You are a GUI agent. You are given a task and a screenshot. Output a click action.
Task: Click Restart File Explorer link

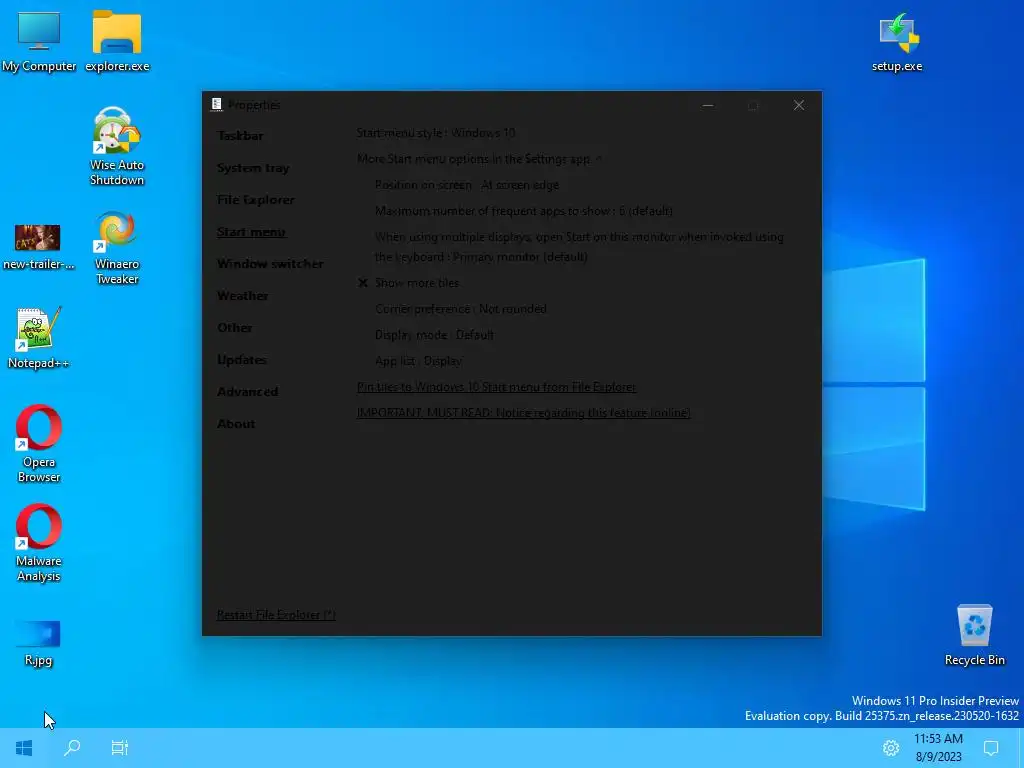coord(276,615)
